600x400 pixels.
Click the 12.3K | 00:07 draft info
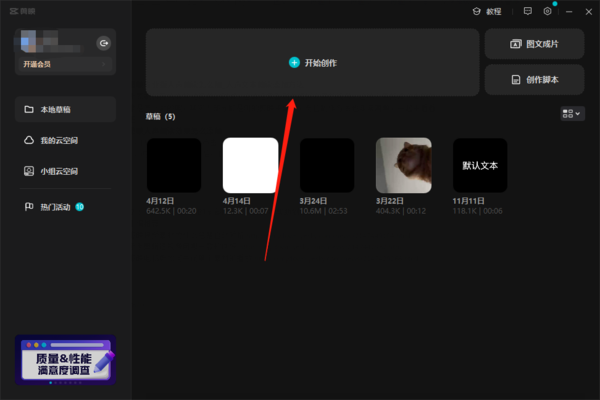(x=245, y=211)
